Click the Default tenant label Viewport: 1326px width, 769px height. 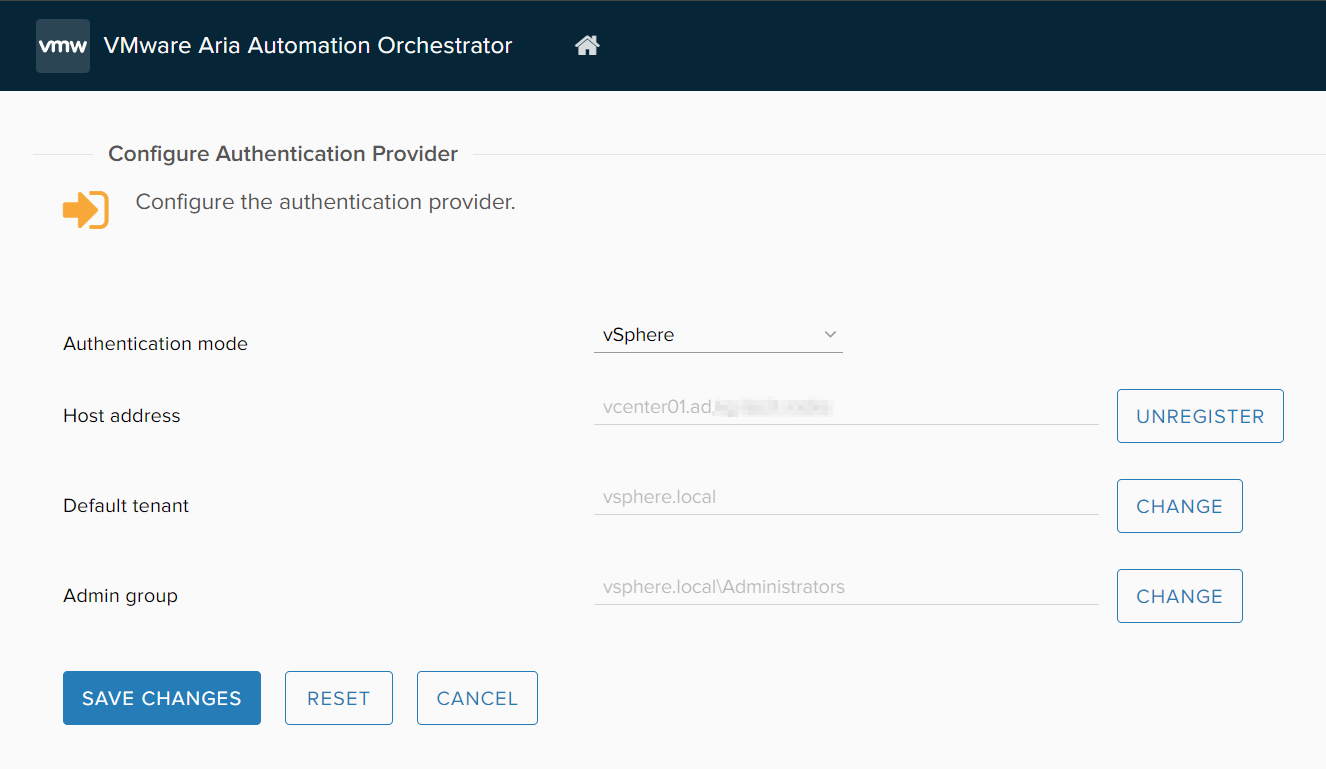(126, 506)
